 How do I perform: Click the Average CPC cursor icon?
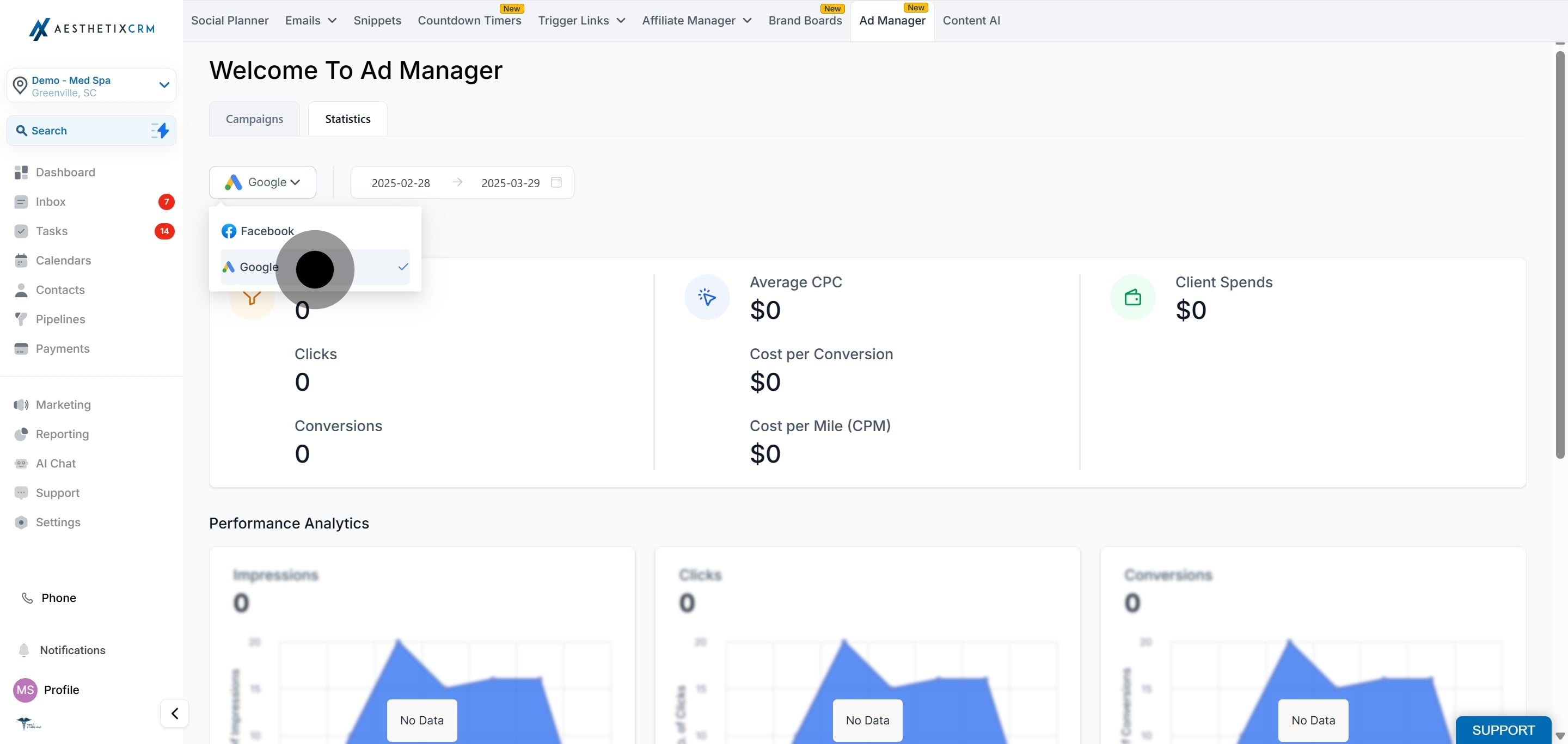tap(707, 298)
